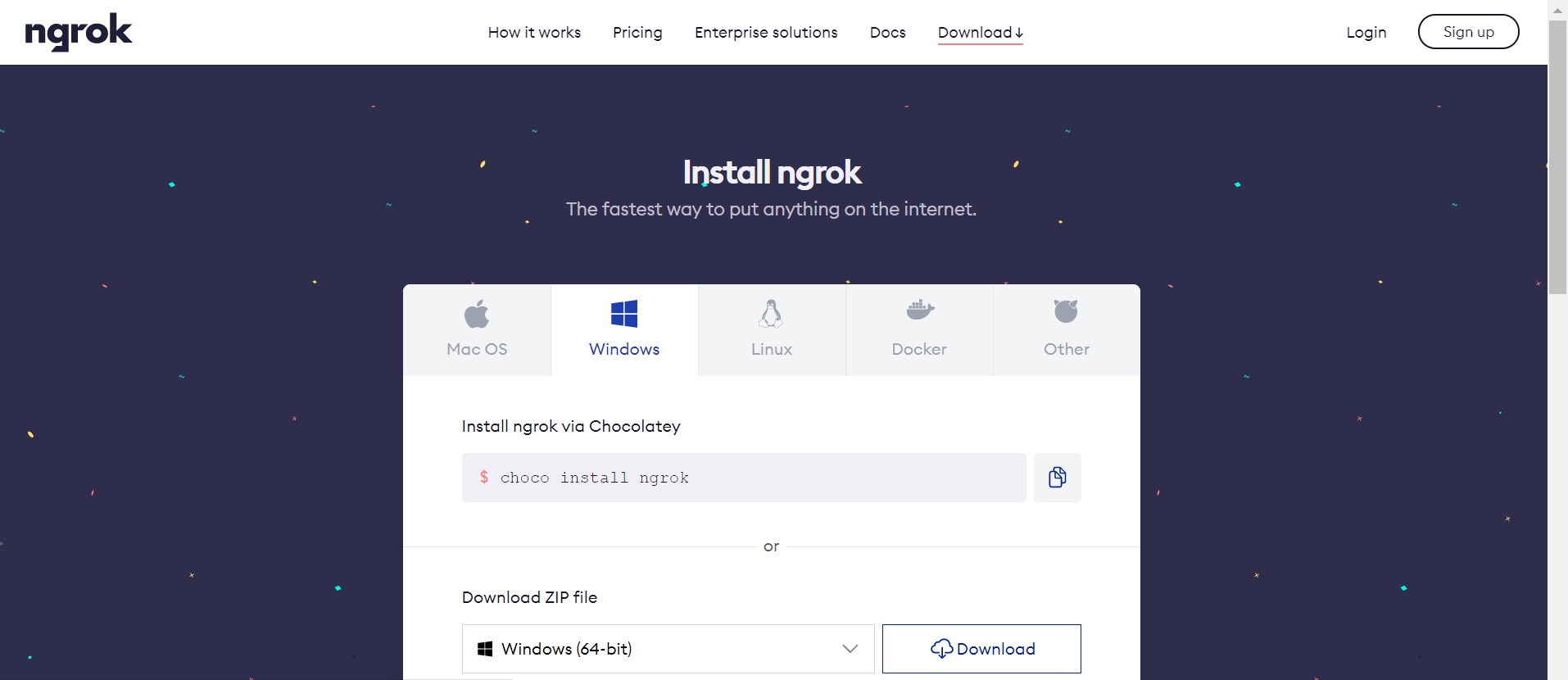Select the Docker tab
Screen dimensions: 1568x680
(919, 330)
